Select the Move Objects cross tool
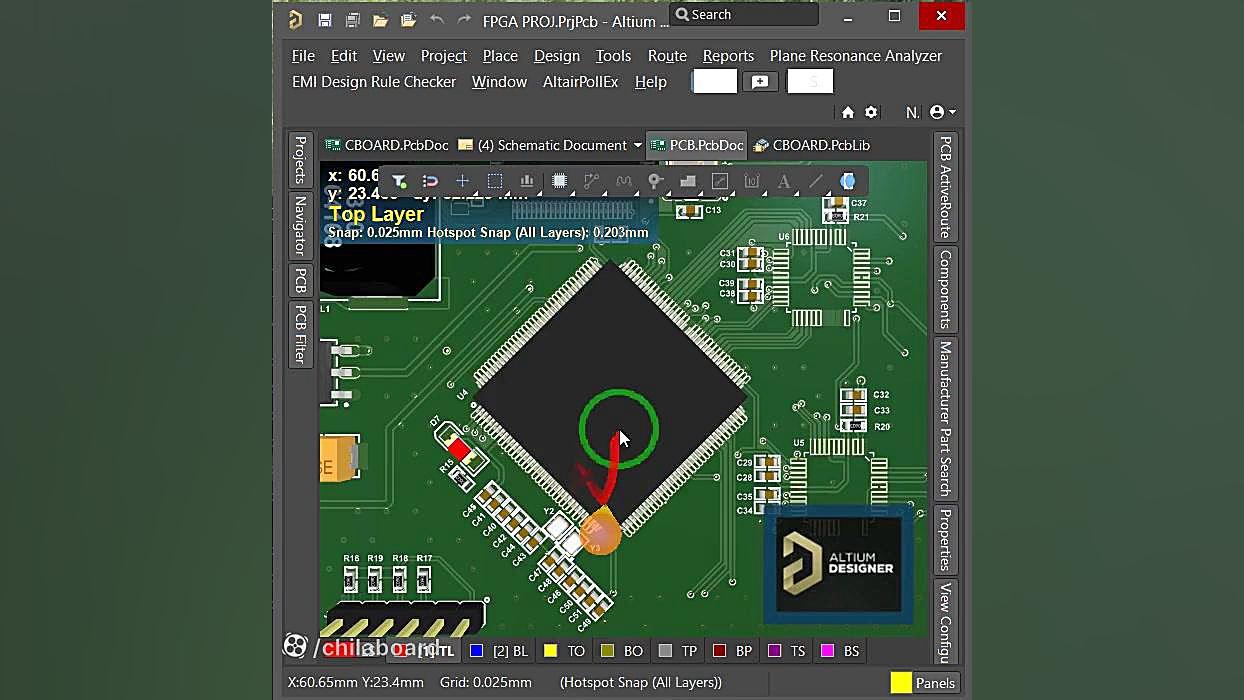Image resolution: width=1244 pixels, height=700 pixels. (x=462, y=181)
